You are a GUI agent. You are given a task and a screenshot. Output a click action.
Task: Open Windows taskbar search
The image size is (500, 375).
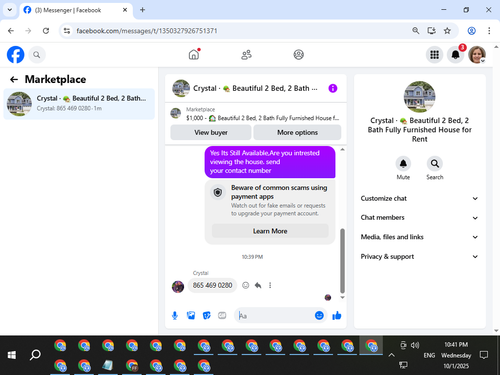pos(35,355)
